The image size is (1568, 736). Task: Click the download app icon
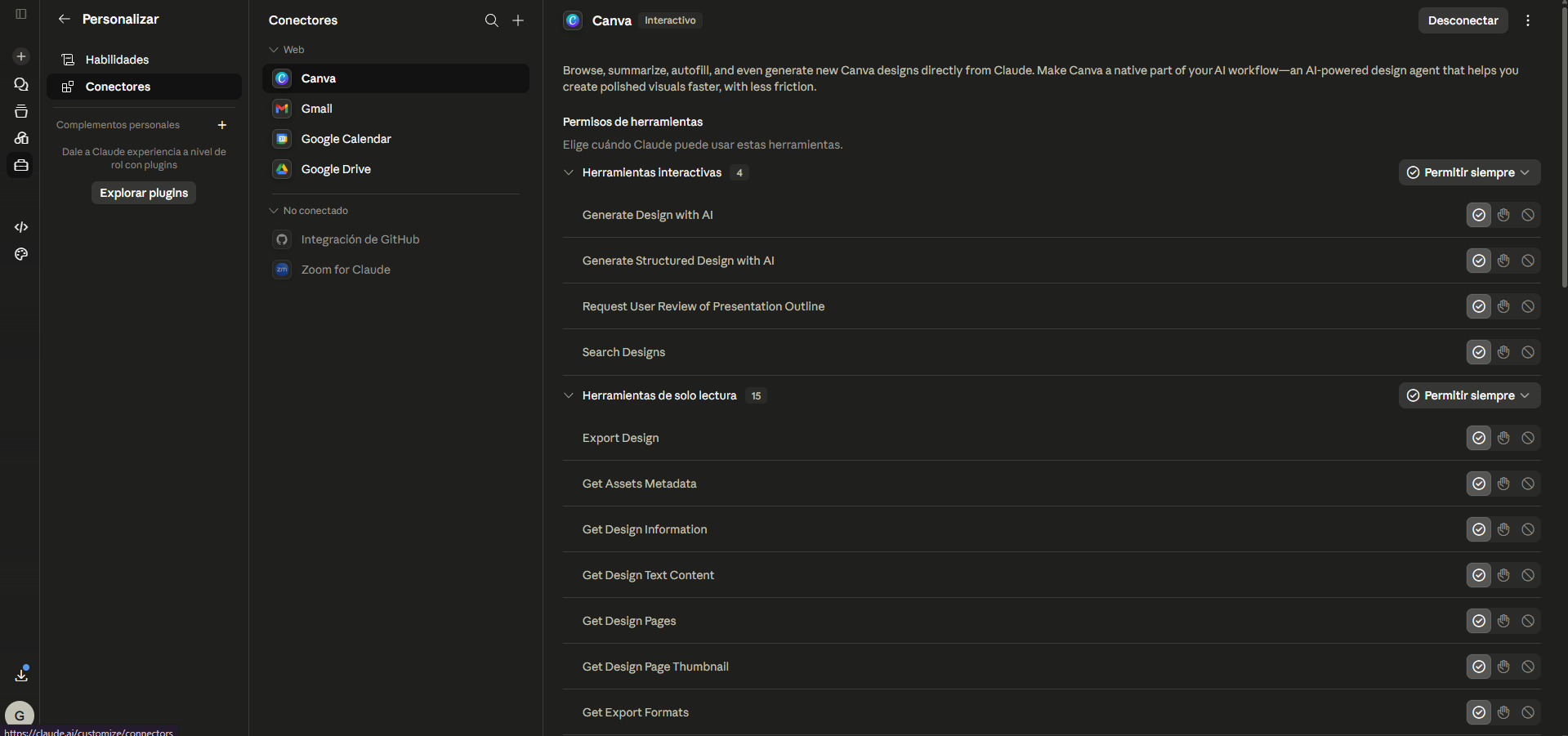(21, 675)
